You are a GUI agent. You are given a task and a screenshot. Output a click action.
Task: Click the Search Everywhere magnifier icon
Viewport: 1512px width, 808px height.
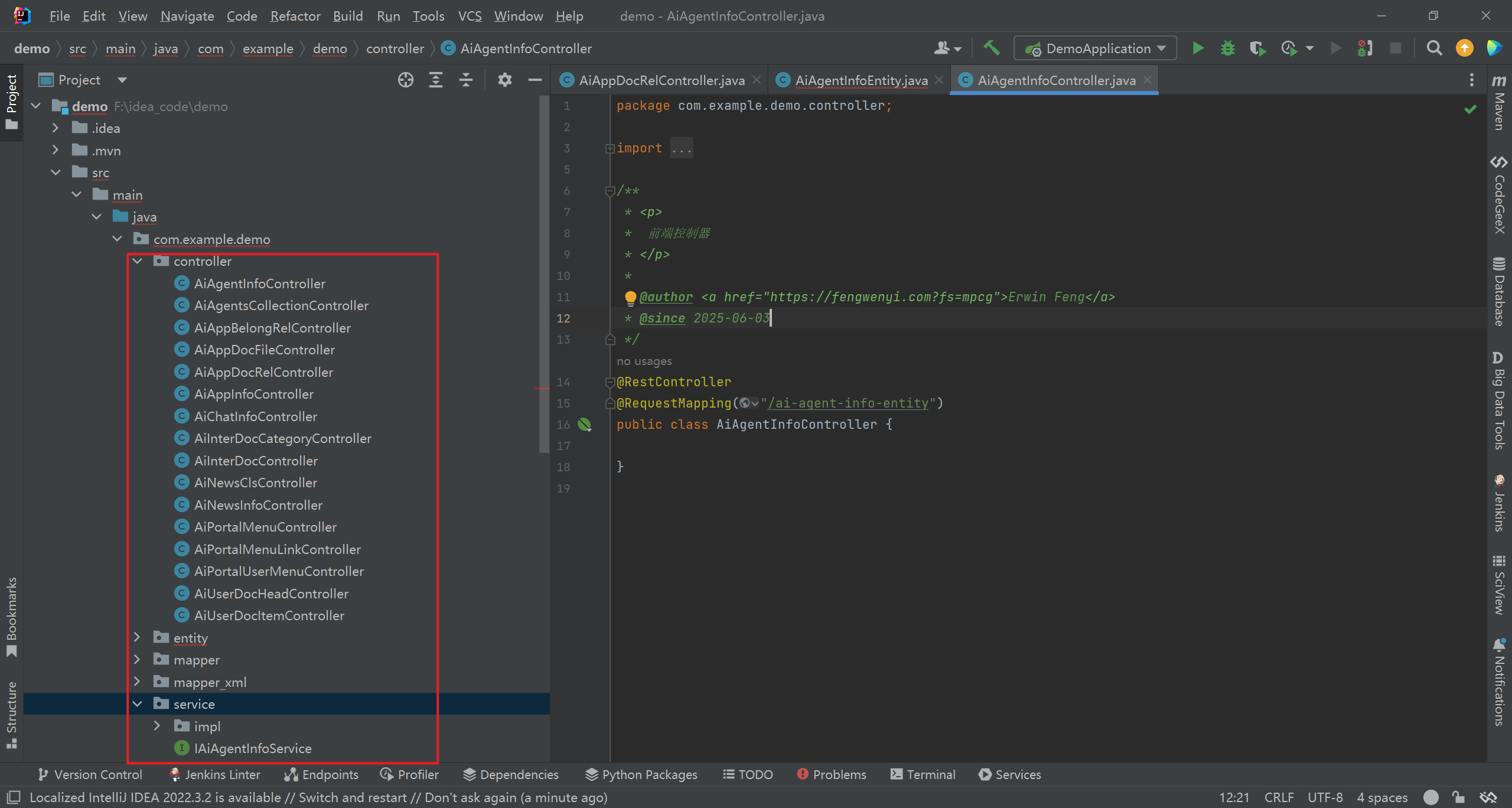click(1434, 48)
